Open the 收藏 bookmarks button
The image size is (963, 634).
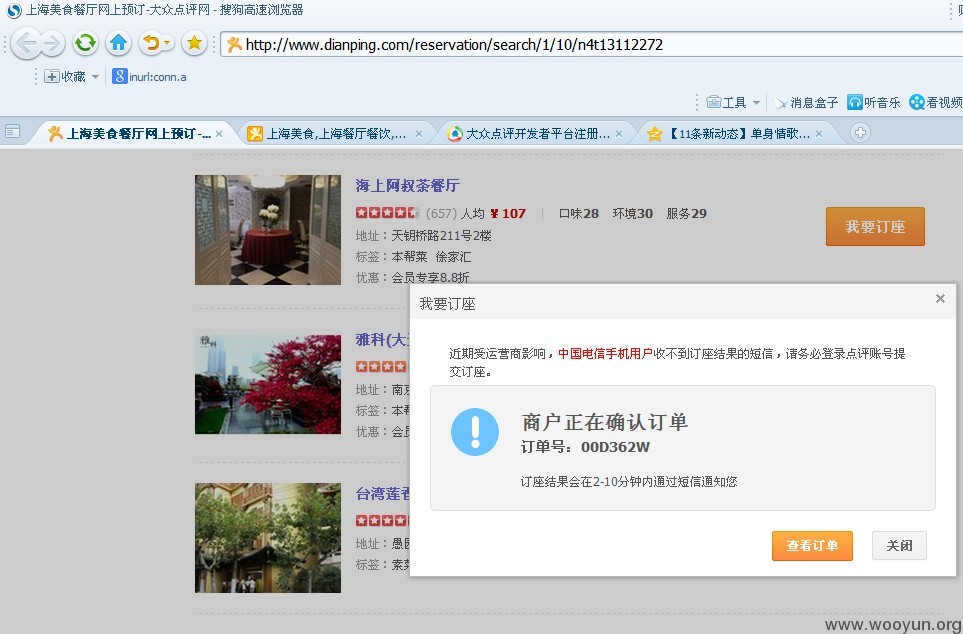64,77
